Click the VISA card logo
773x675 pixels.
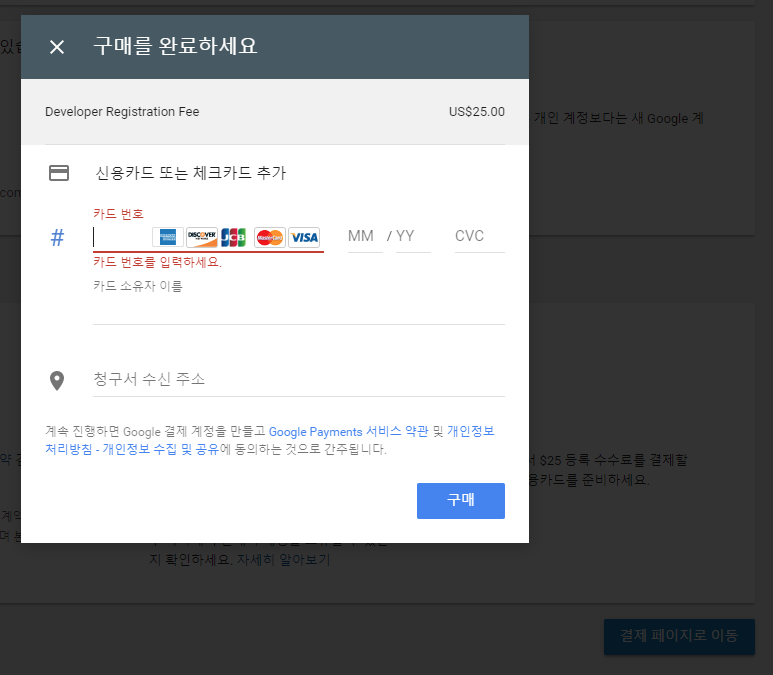304,238
